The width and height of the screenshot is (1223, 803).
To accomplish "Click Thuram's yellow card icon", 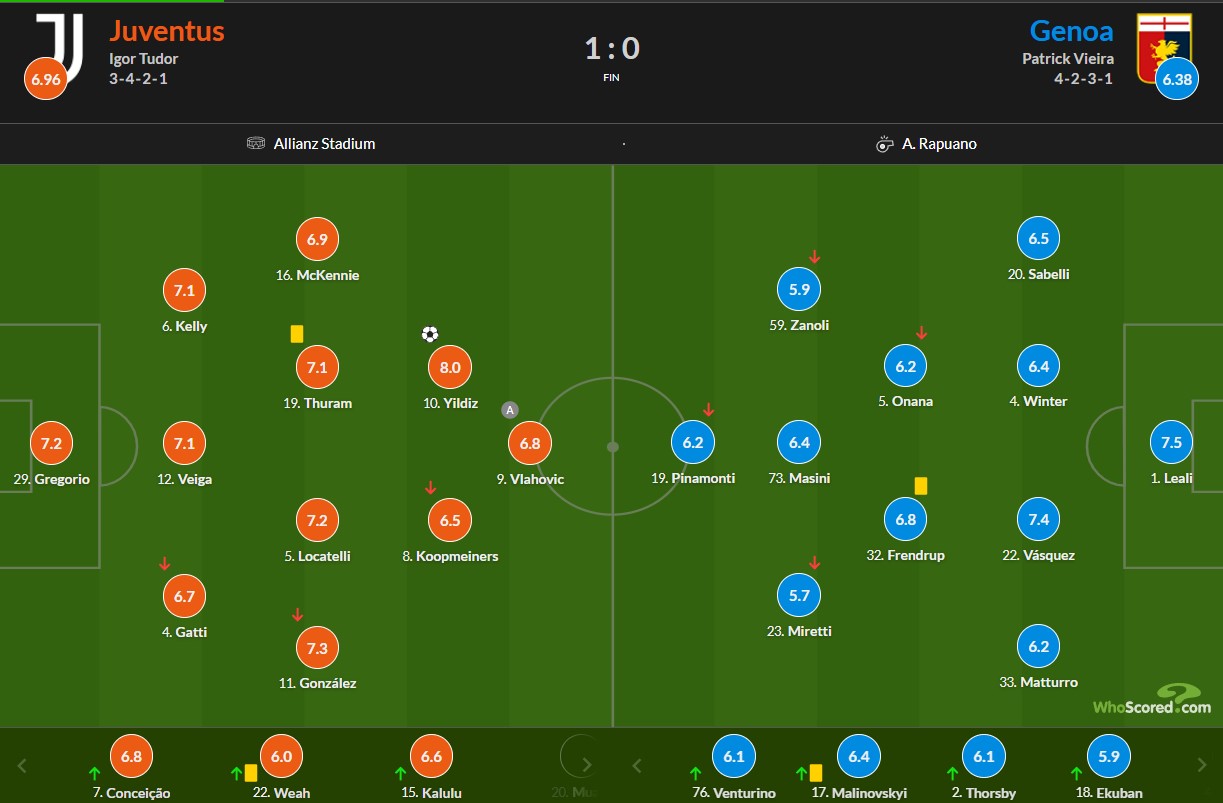I will click(297, 334).
